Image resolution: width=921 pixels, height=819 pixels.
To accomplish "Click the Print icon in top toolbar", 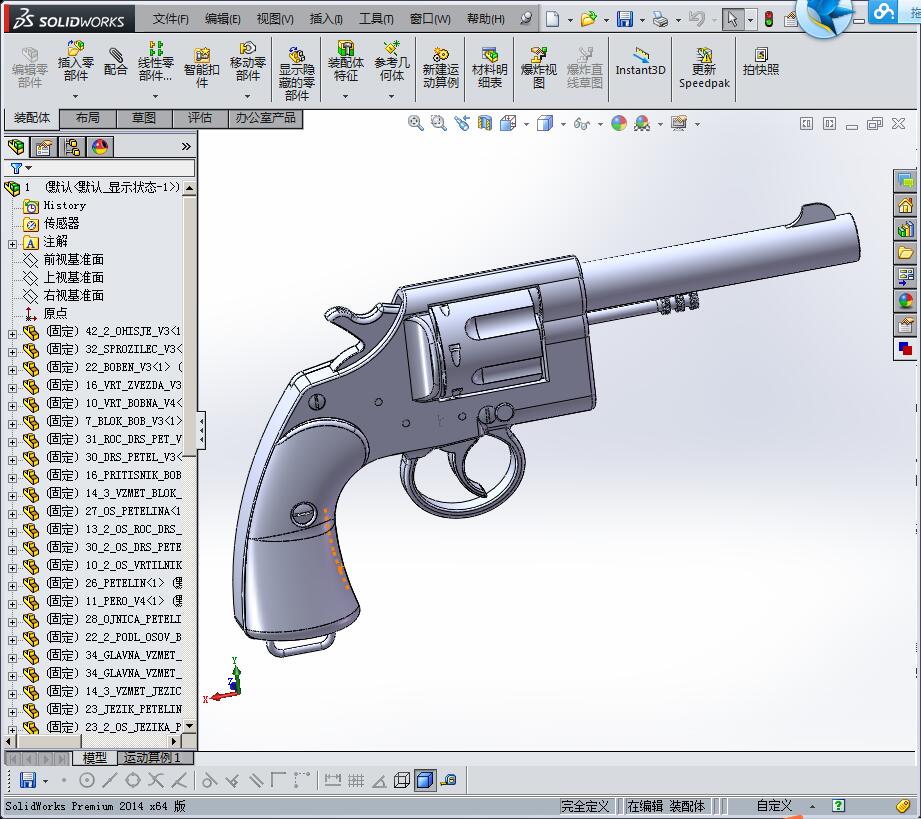I will (x=660, y=19).
